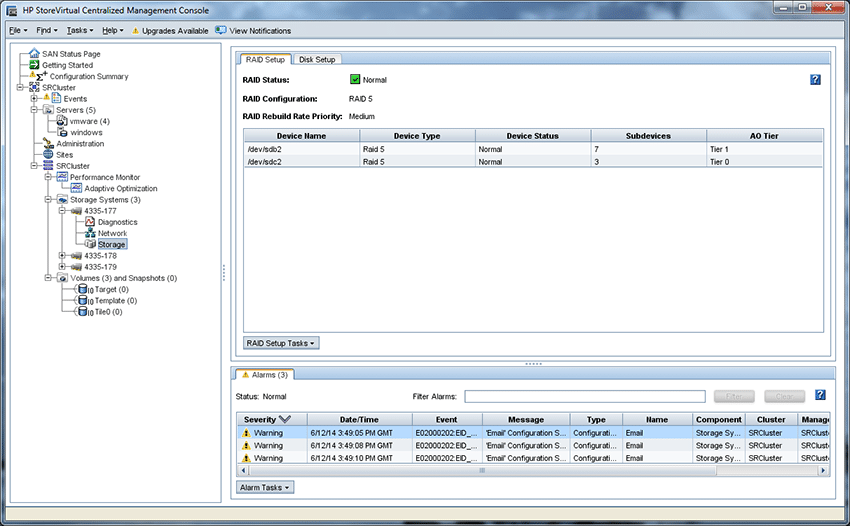The height and width of the screenshot is (526, 850).
Task: Click the Storage Systems folder icon
Action: [62, 200]
